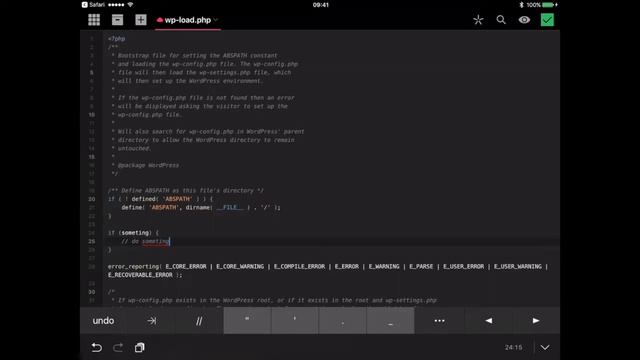The image size is (640, 360).
Task: Open more symbols with ellipsis key
Action: coord(439,321)
